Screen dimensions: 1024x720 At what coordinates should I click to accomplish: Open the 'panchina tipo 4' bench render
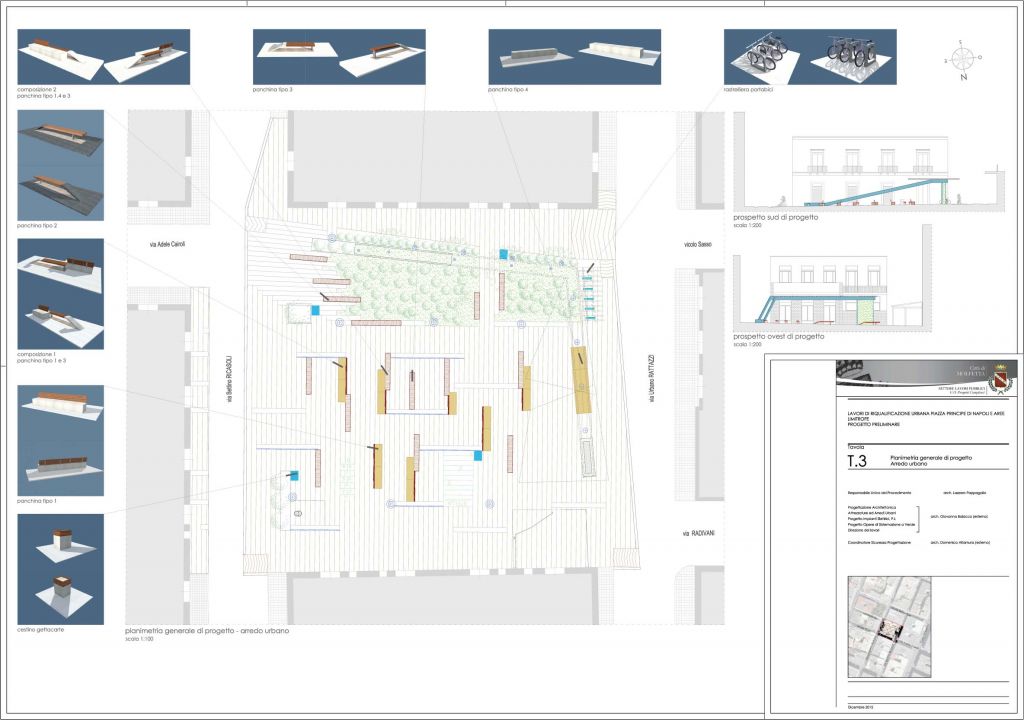tap(575, 56)
